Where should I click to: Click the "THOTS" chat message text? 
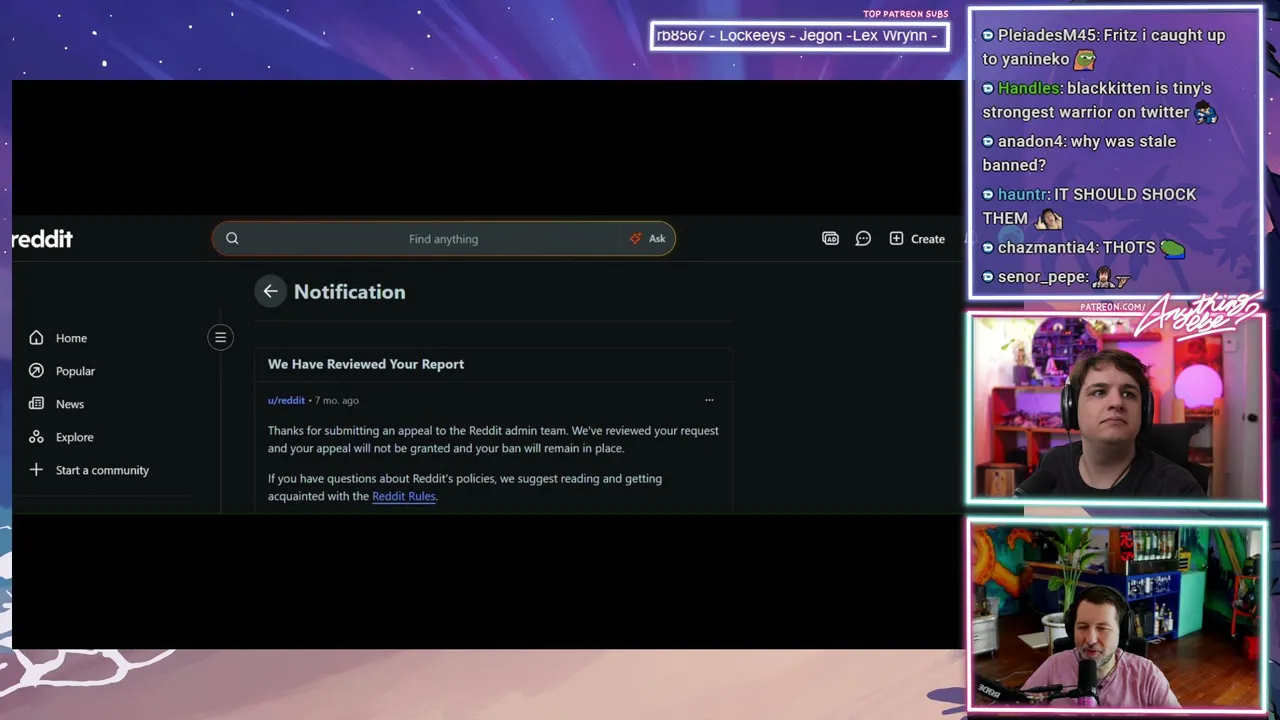pos(1129,247)
